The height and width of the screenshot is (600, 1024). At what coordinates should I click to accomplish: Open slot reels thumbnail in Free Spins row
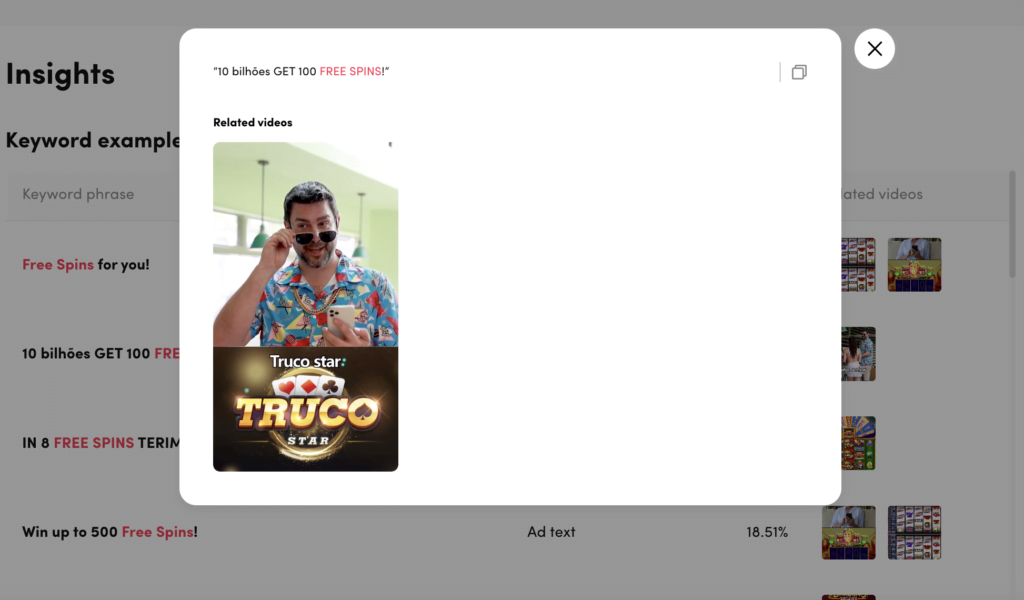pos(858,264)
